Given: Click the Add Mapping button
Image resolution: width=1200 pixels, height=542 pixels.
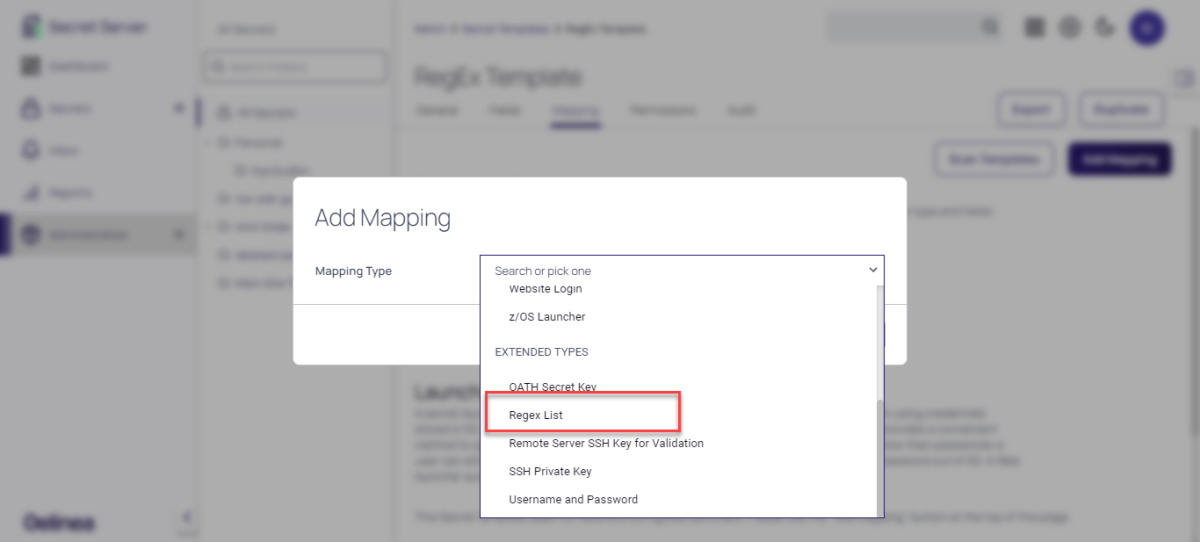Looking at the screenshot, I should [x=1119, y=159].
